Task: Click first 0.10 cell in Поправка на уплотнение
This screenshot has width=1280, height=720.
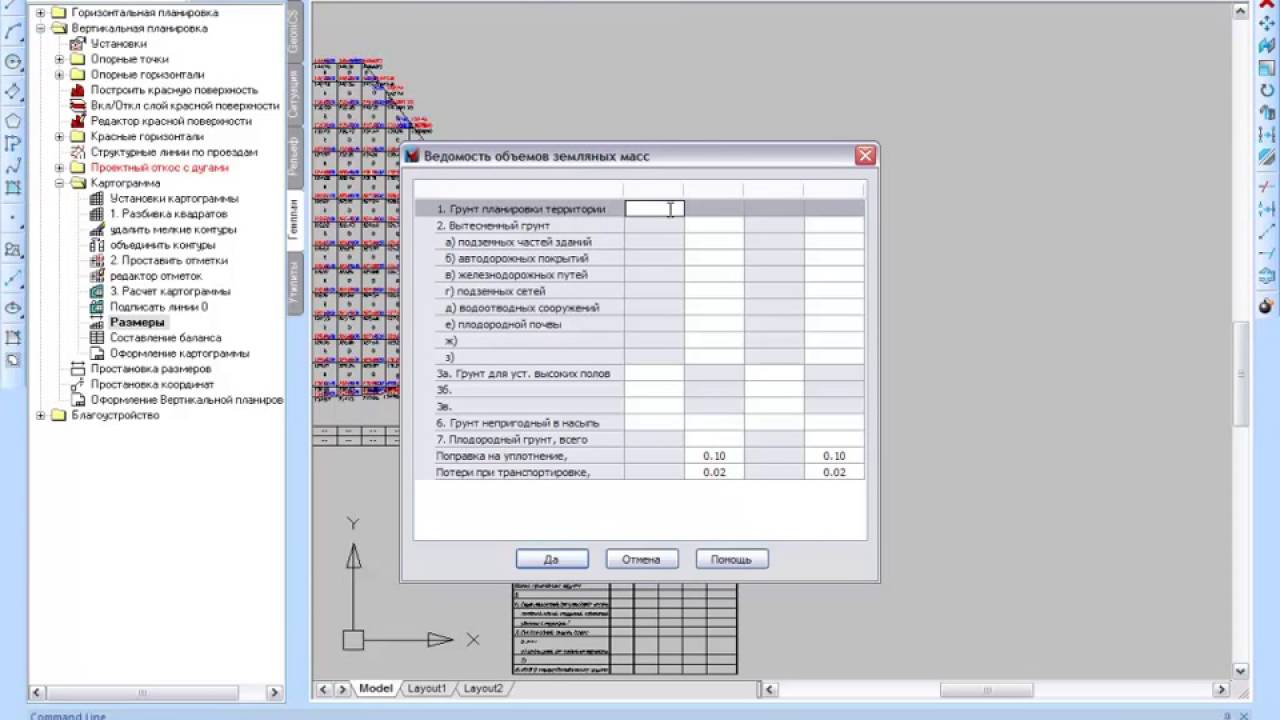Action: coord(714,456)
